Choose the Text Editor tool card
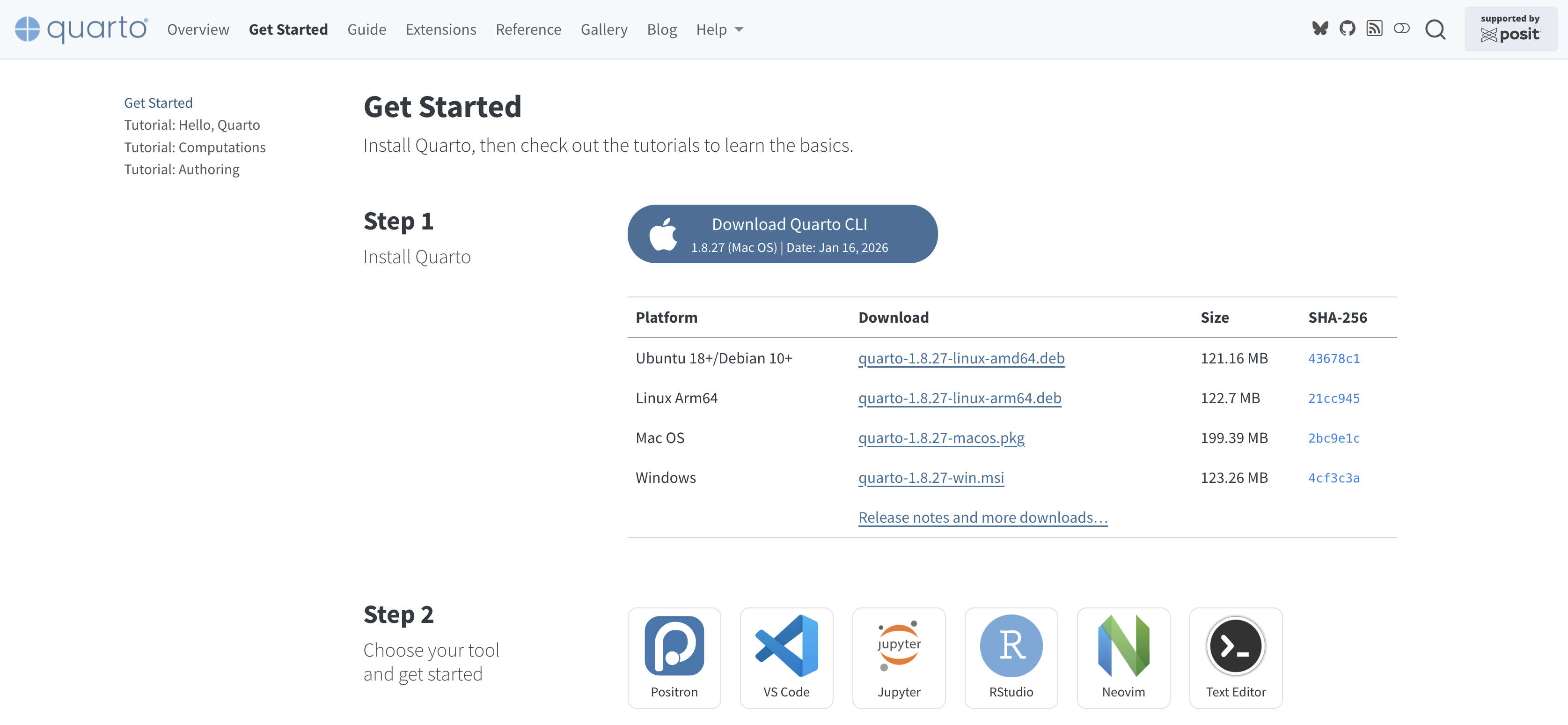Screen dimensions: 1568x725 [1235, 658]
